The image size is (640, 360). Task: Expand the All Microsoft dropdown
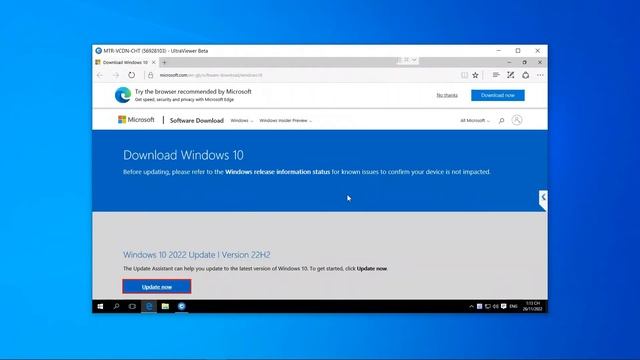click(475, 120)
